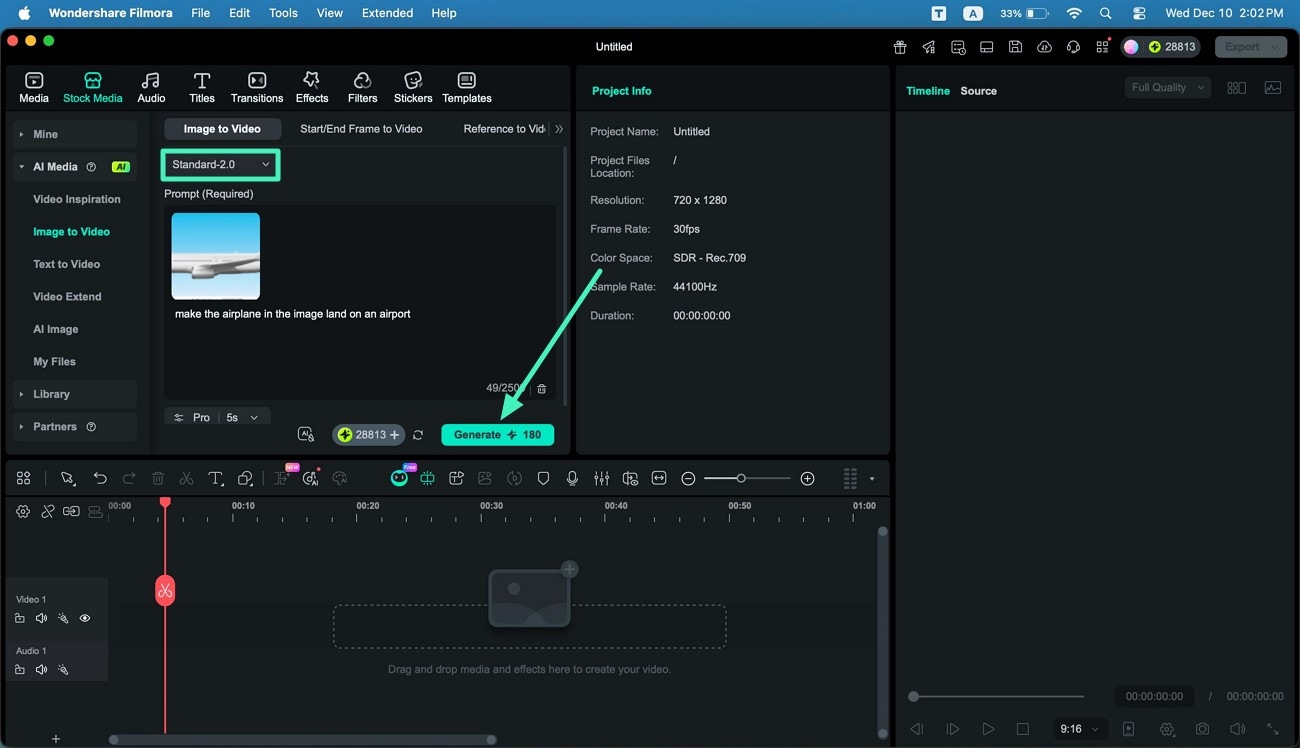Click the undo icon above the timeline
This screenshot has height=748, width=1300.
pos(100,478)
